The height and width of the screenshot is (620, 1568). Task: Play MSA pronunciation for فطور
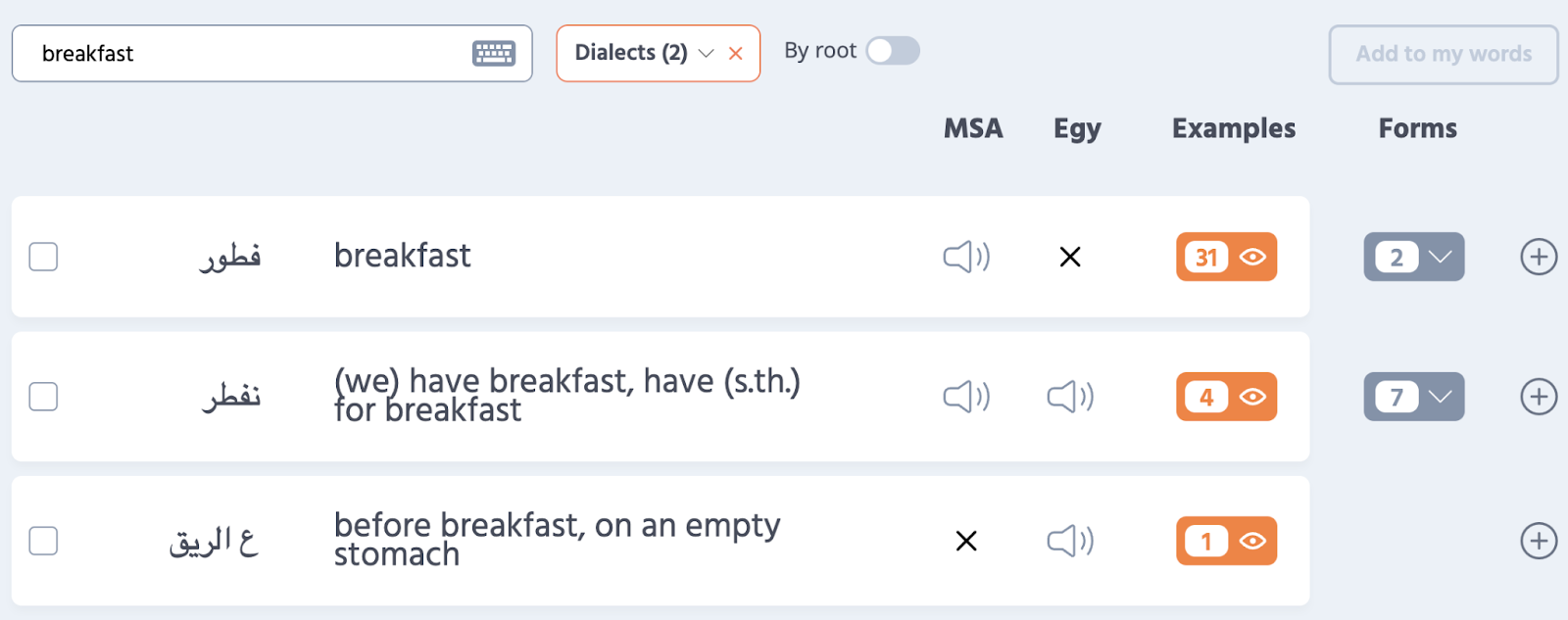966,257
